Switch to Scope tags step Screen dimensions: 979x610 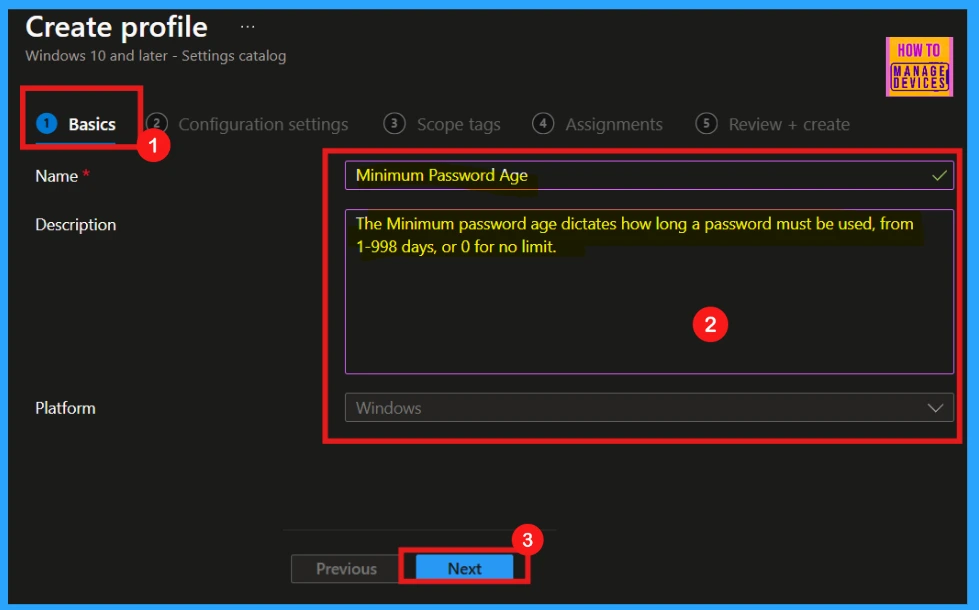coord(442,124)
